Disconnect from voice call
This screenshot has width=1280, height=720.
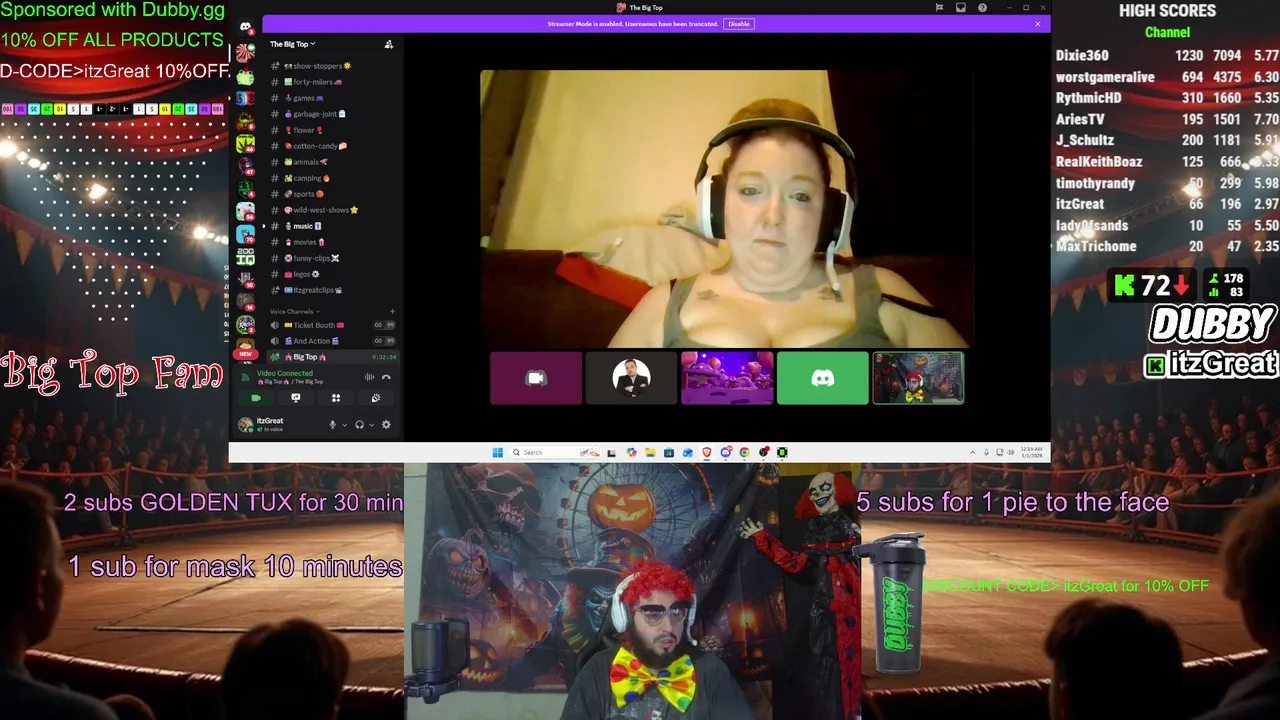click(386, 377)
